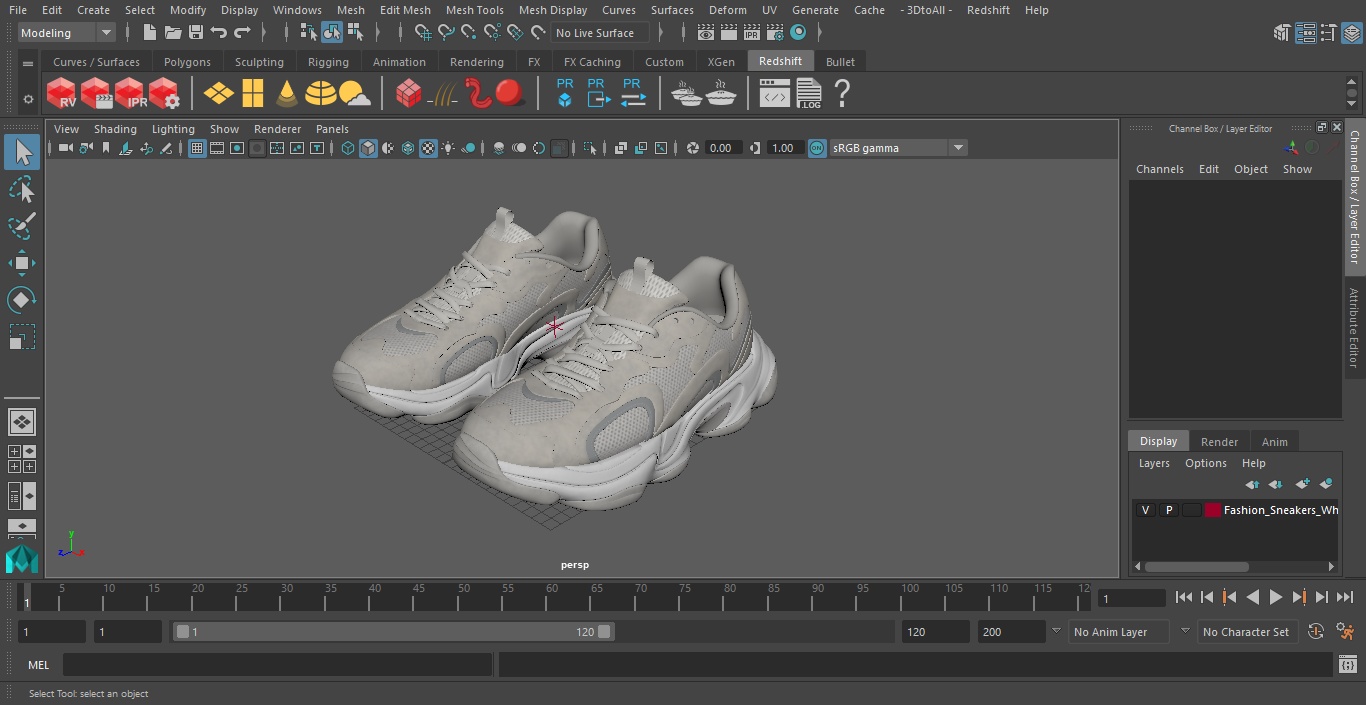Activate the Move tool

pos(21,263)
